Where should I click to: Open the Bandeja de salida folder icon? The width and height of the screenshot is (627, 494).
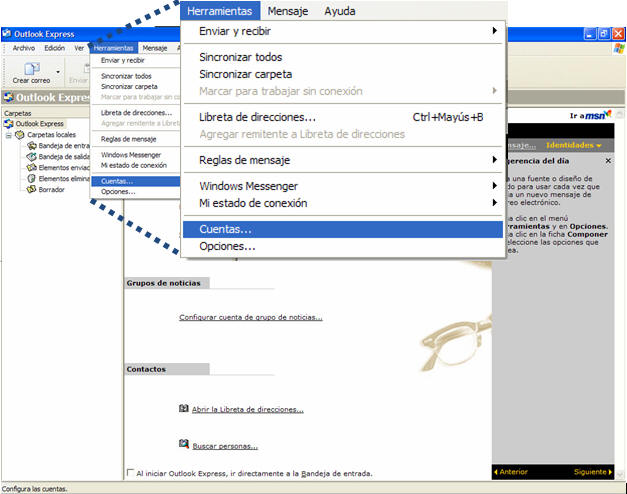[x=32, y=157]
